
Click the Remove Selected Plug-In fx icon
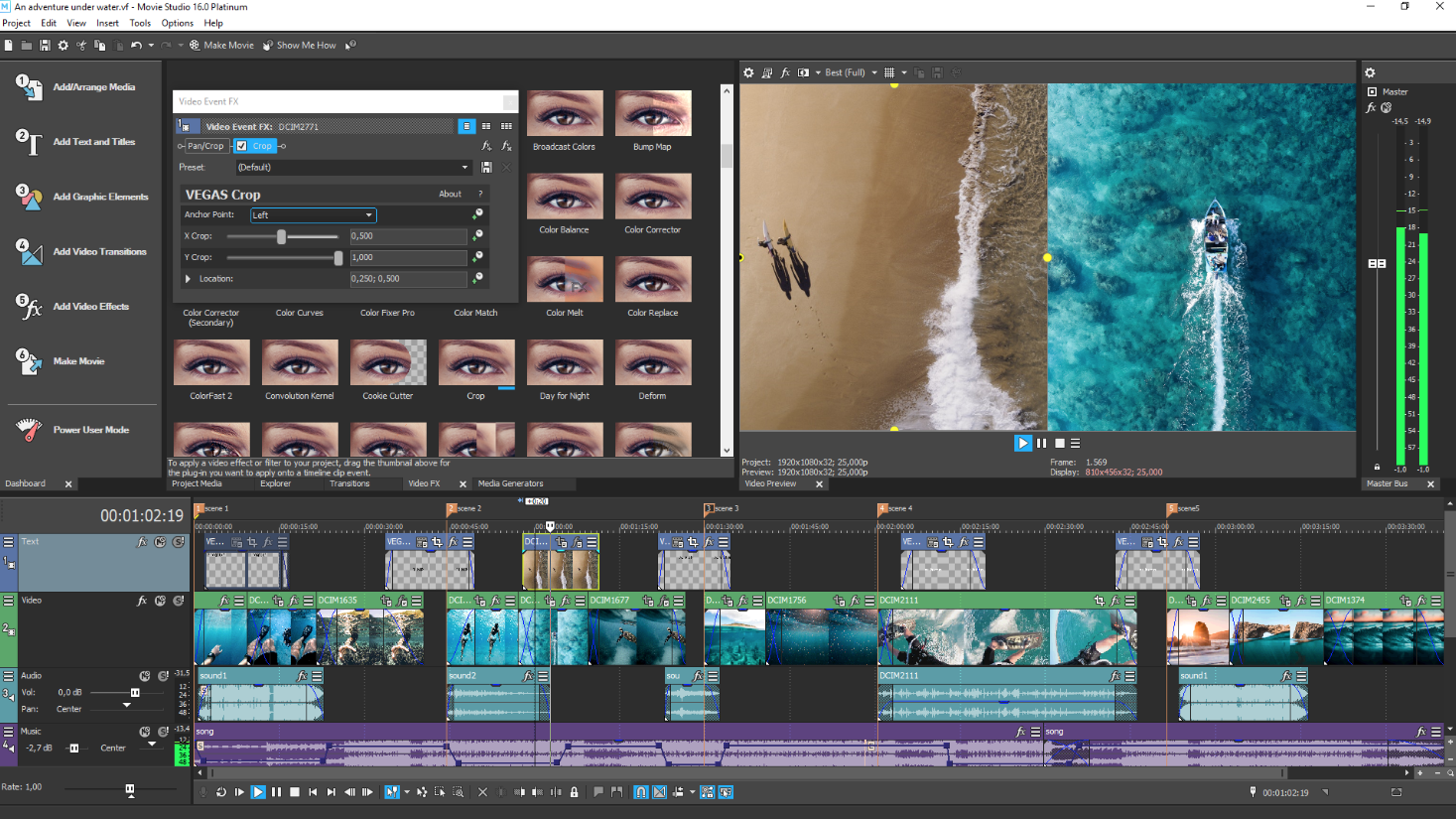click(x=506, y=146)
